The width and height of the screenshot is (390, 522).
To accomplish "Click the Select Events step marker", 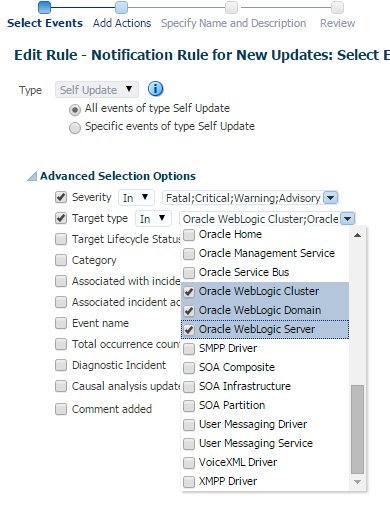I will click(44, 7).
